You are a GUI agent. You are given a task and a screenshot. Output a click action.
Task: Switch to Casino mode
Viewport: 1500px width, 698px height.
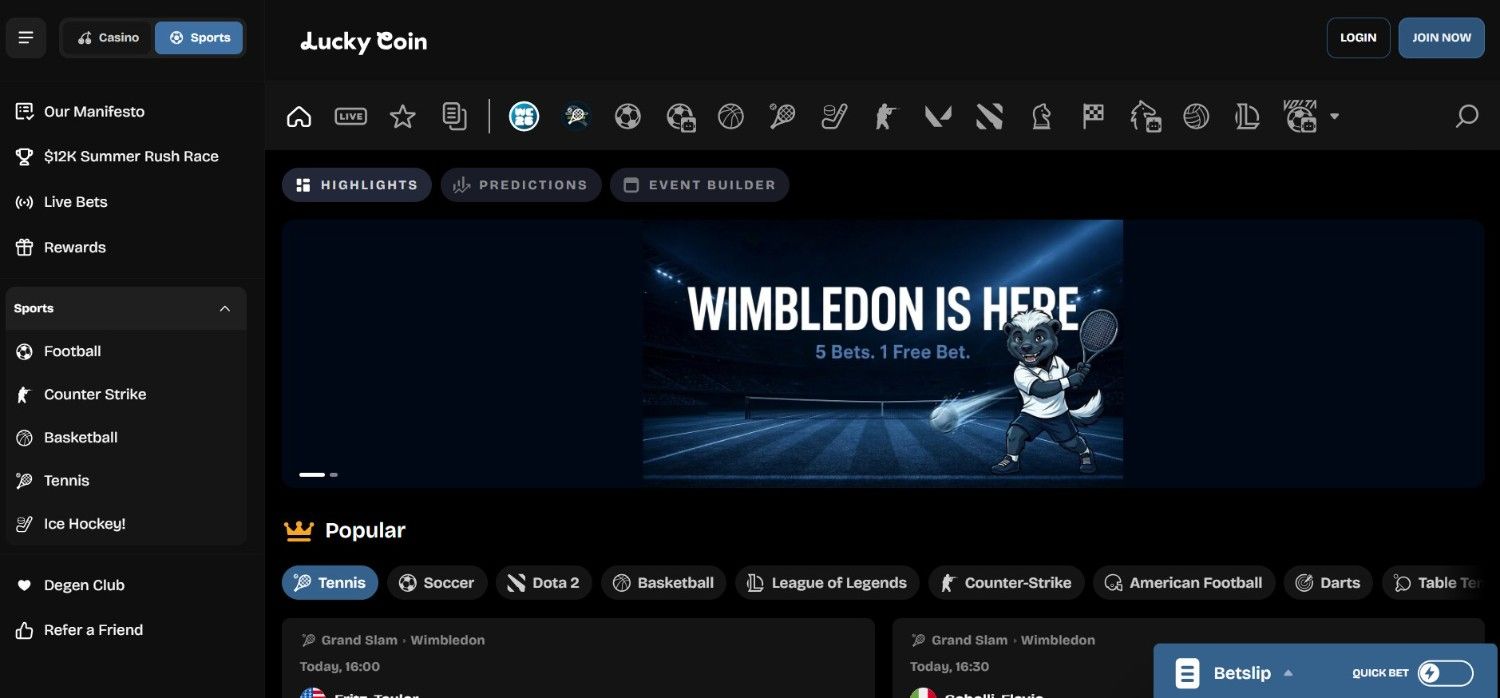[x=108, y=38]
